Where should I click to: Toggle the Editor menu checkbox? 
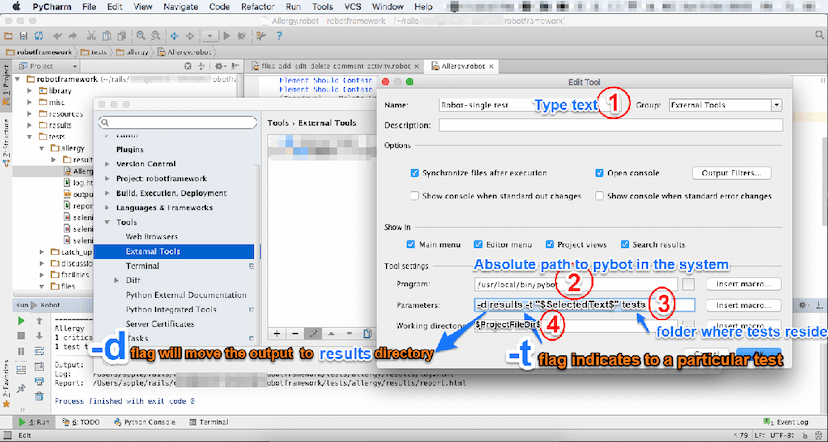478,244
